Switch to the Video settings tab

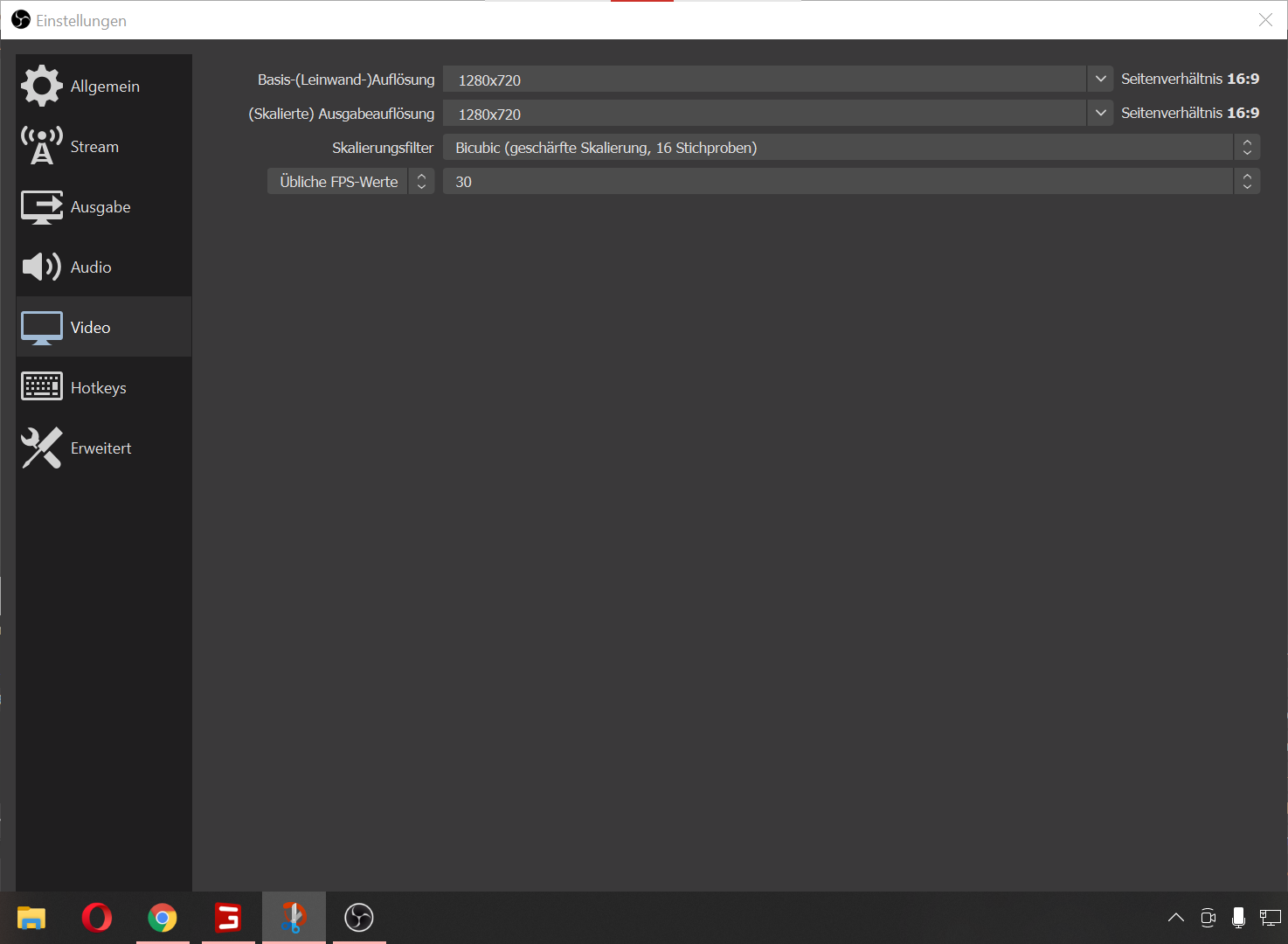pos(91,327)
